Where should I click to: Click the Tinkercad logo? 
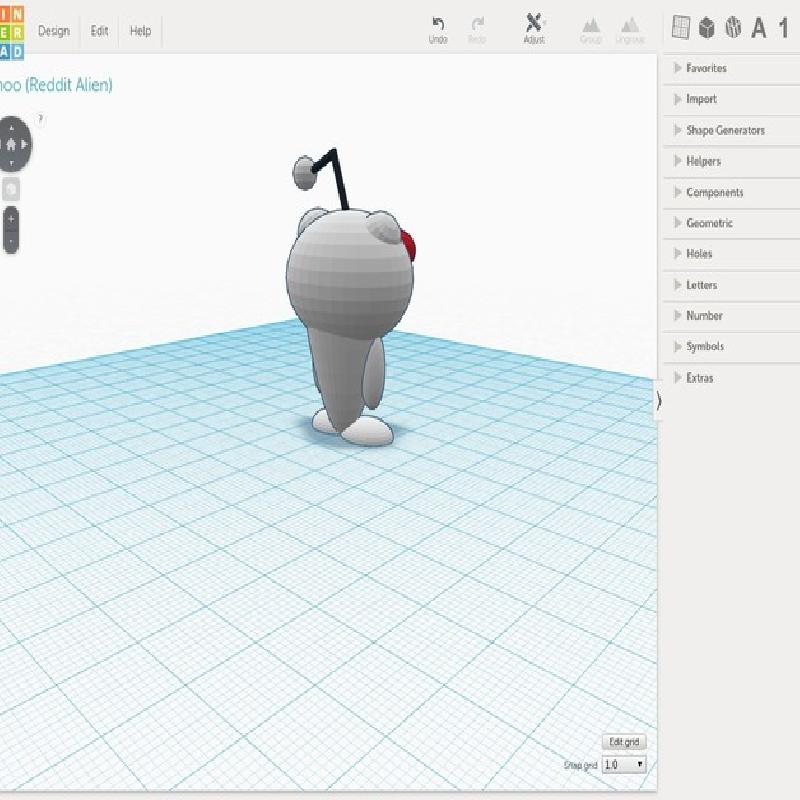(11, 32)
